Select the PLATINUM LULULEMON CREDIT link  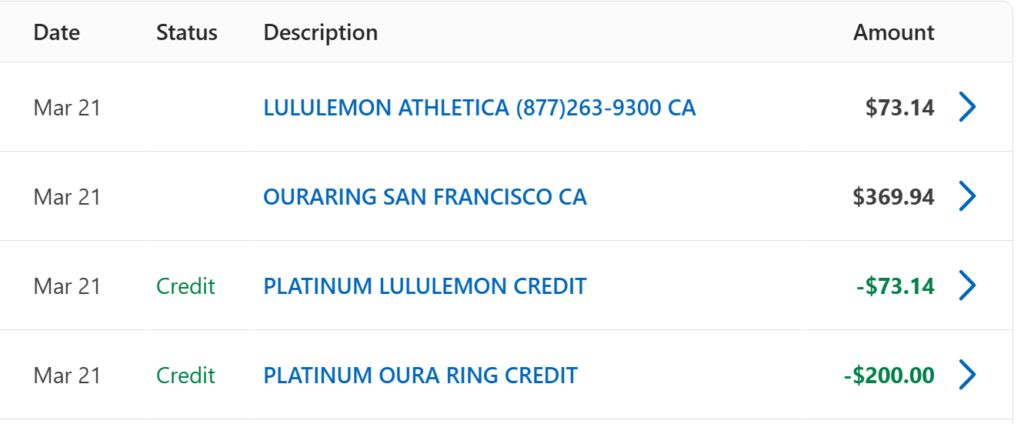(x=424, y=287)
